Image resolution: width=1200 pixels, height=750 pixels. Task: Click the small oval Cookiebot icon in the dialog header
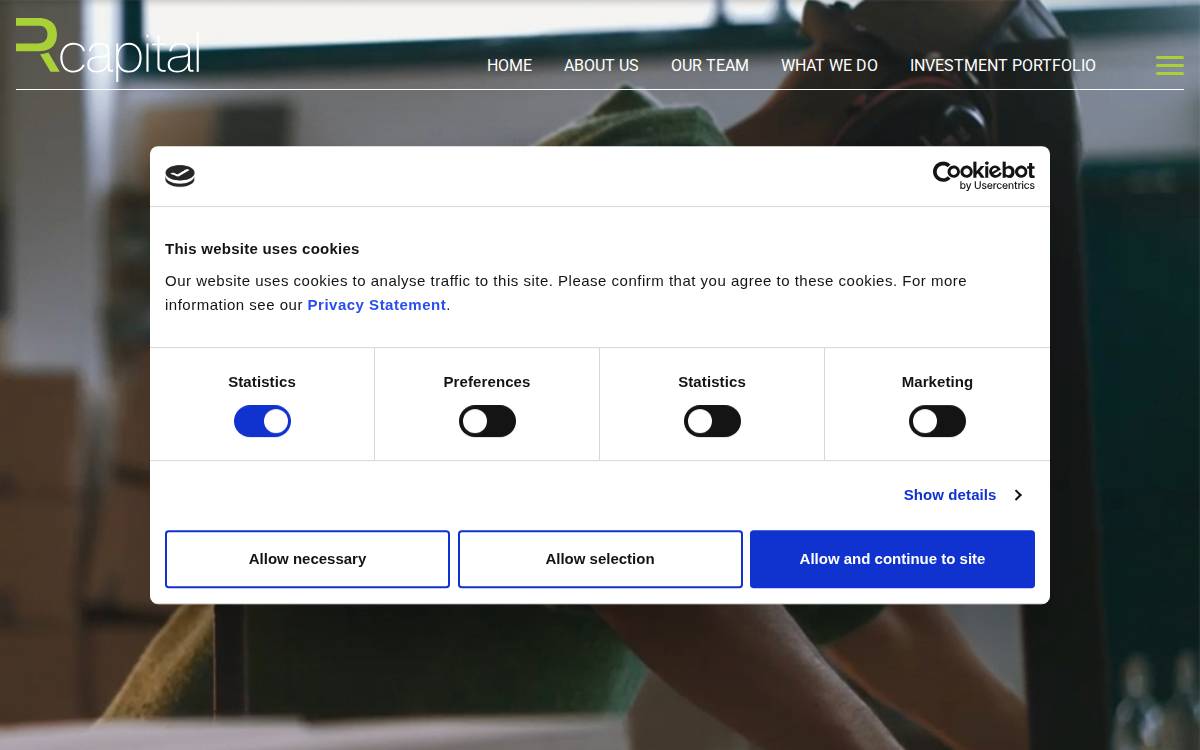coord(180,176)
